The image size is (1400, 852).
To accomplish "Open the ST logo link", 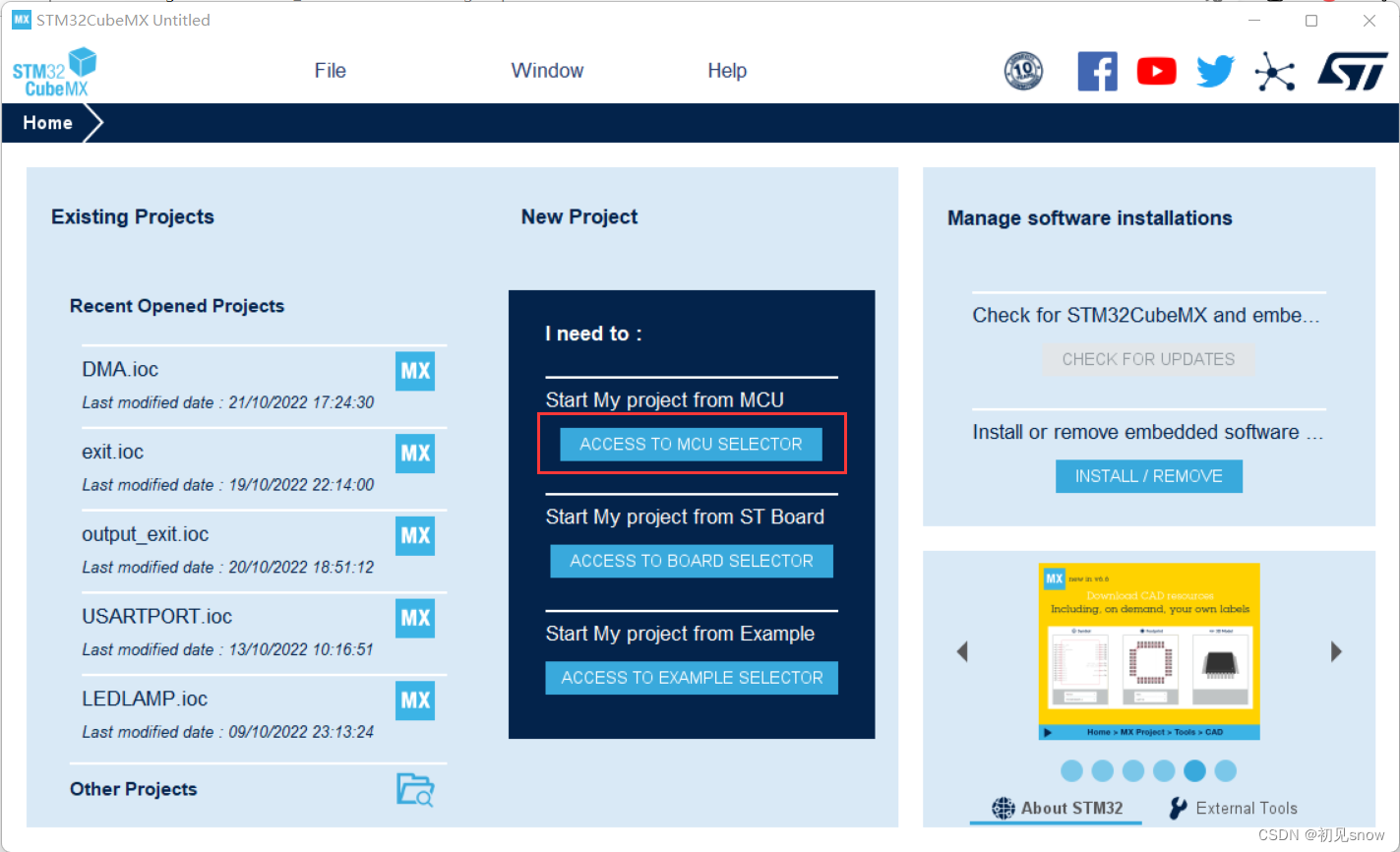I will (1353, 71).
